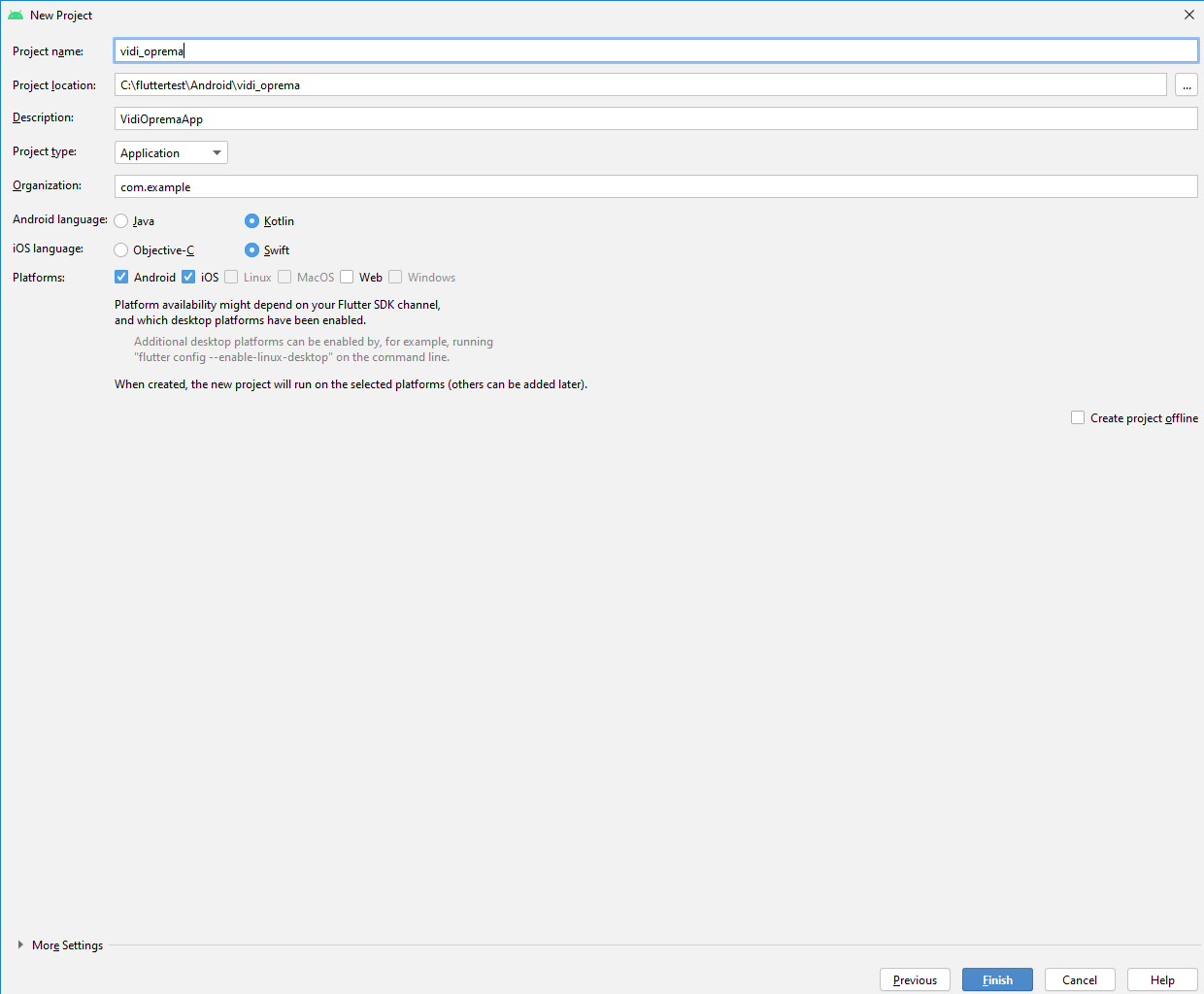1204x994 pixels.
Task: Enable the Web platform checkbox
Action: (x=347, y=278)
